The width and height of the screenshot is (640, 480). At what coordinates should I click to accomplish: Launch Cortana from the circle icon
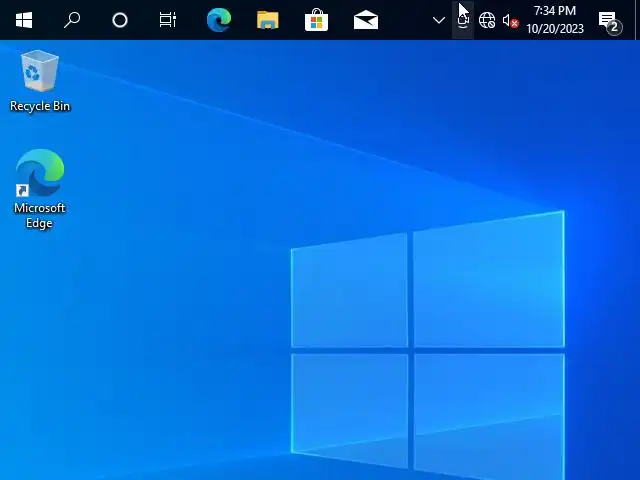click(x=120, y=20)
